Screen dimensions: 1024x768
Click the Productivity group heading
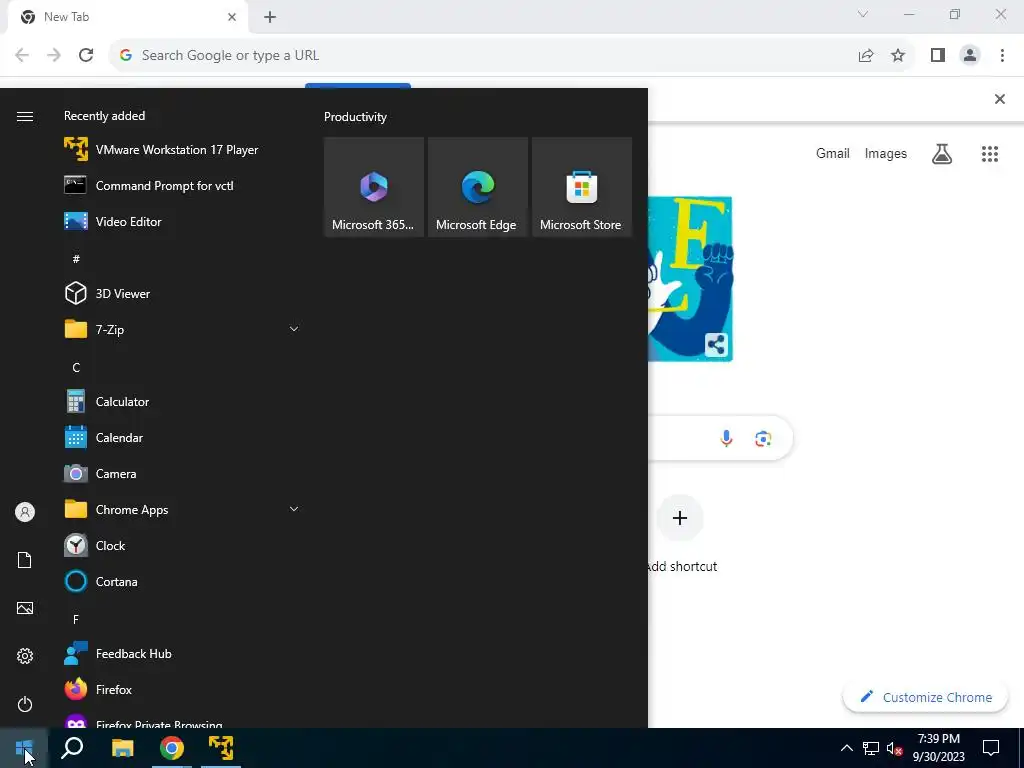coord(355,117)
